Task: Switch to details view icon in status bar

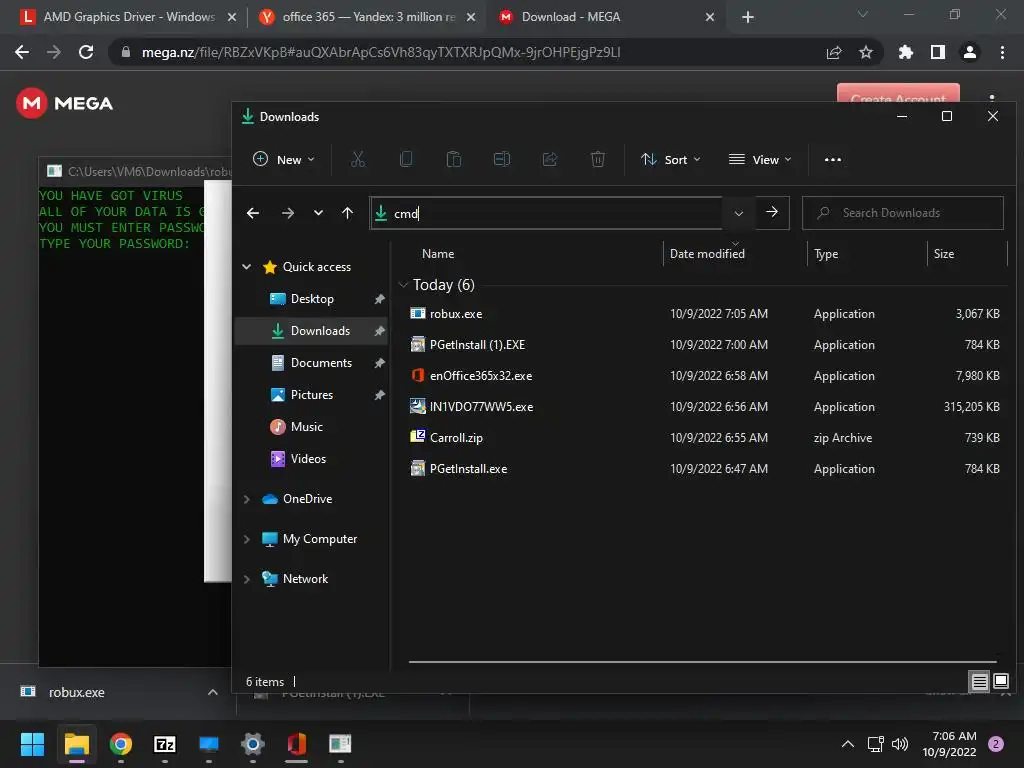Action: click(x=980, y=682)
